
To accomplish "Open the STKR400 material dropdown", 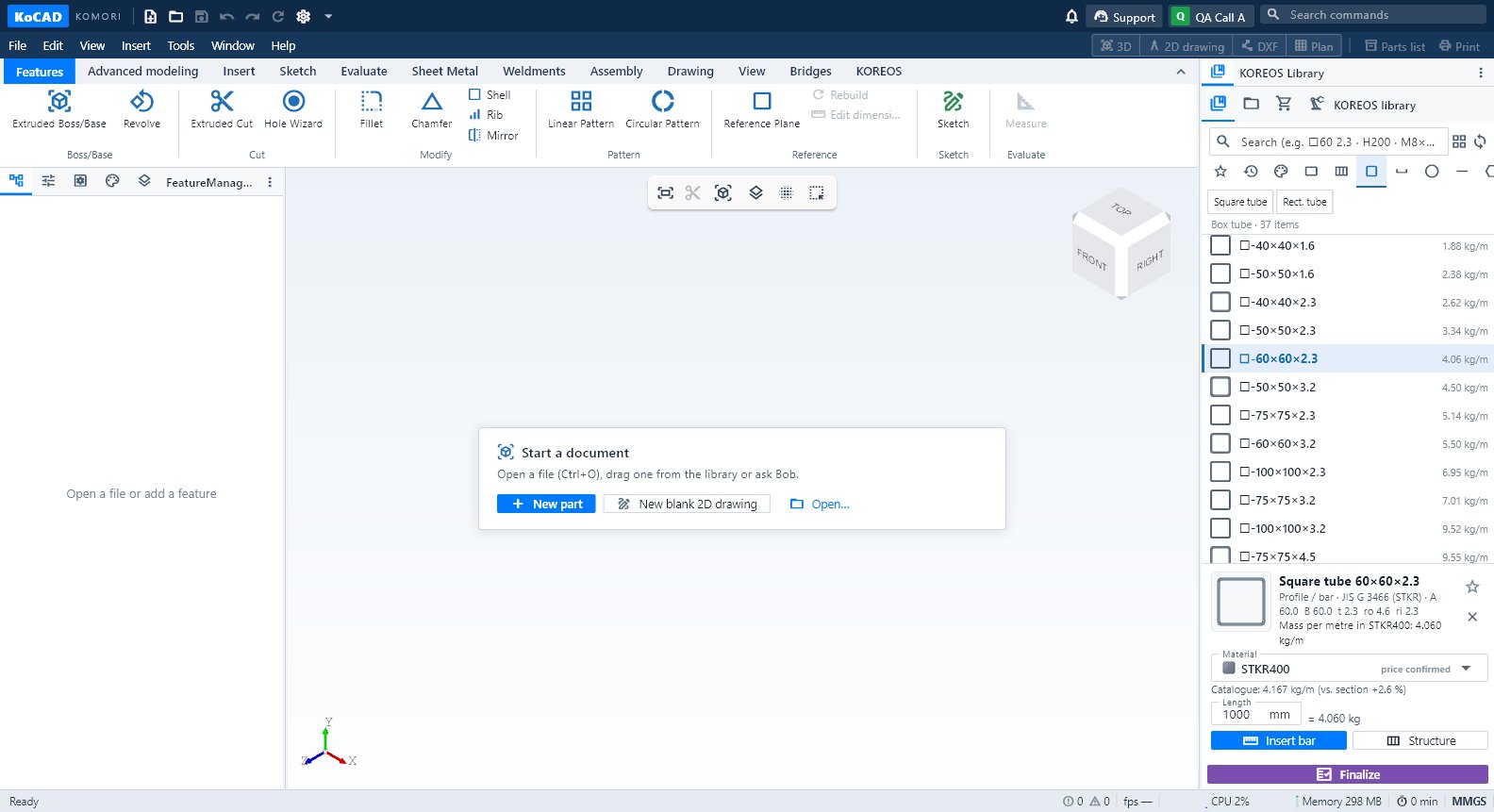I will 1350,669.
